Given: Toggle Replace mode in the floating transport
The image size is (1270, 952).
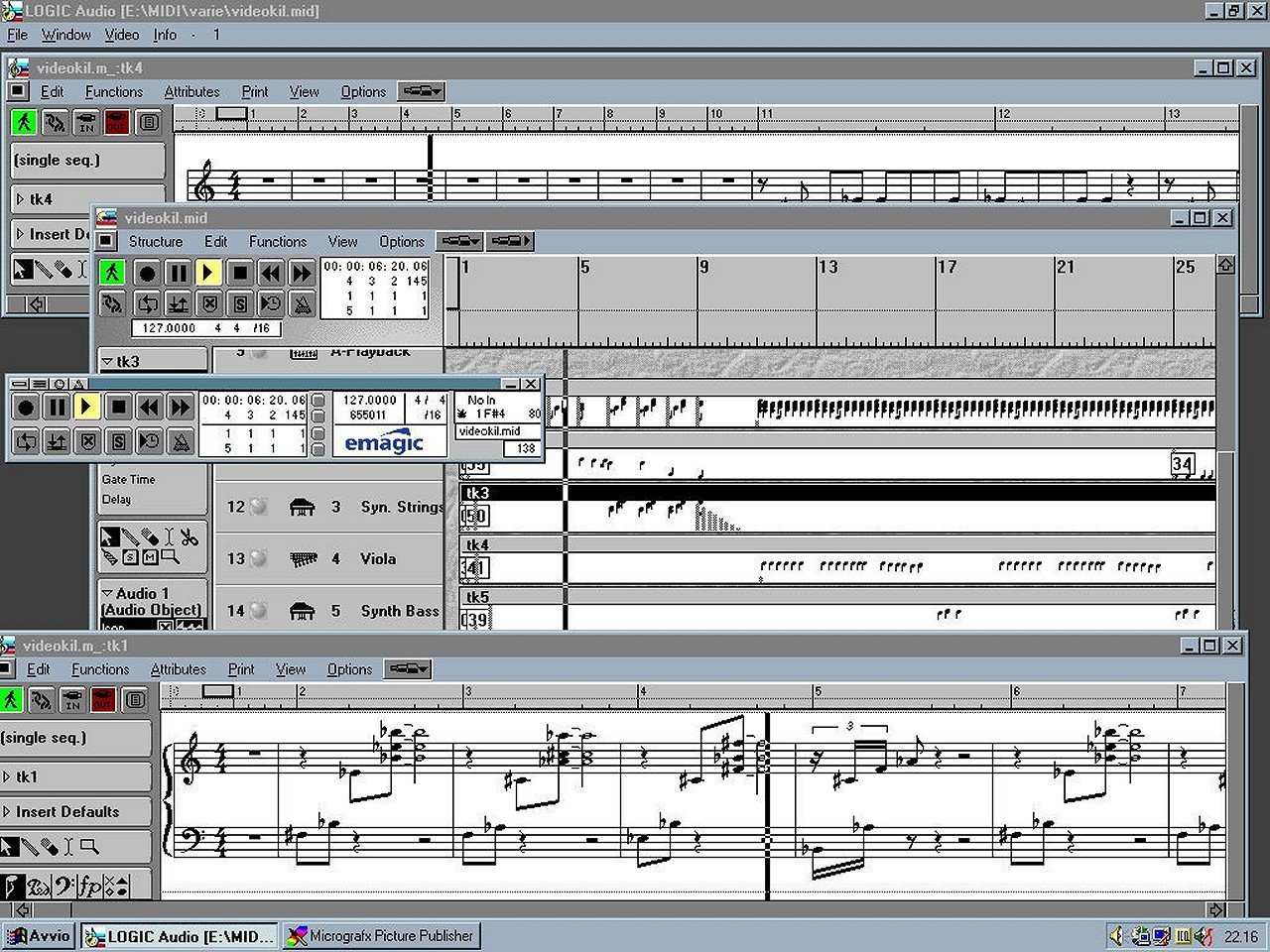Looking at the screenshot, I should click(x=87, y=441).
